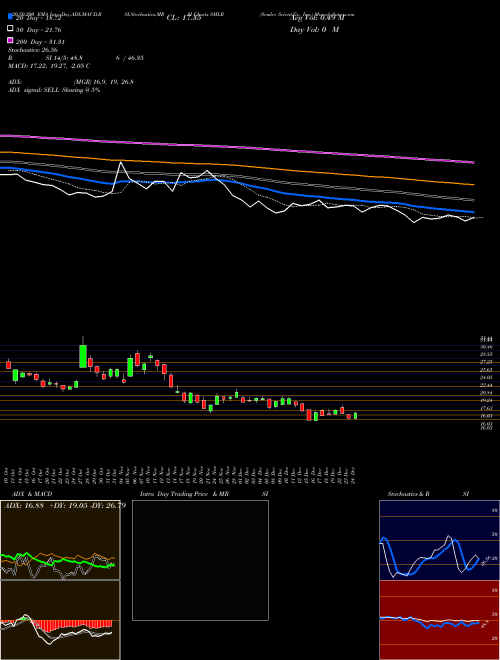Screen dimensions: 500x660
Task: Click the empty Intra Day Trading Price panel
Action: tap(200, 560)
